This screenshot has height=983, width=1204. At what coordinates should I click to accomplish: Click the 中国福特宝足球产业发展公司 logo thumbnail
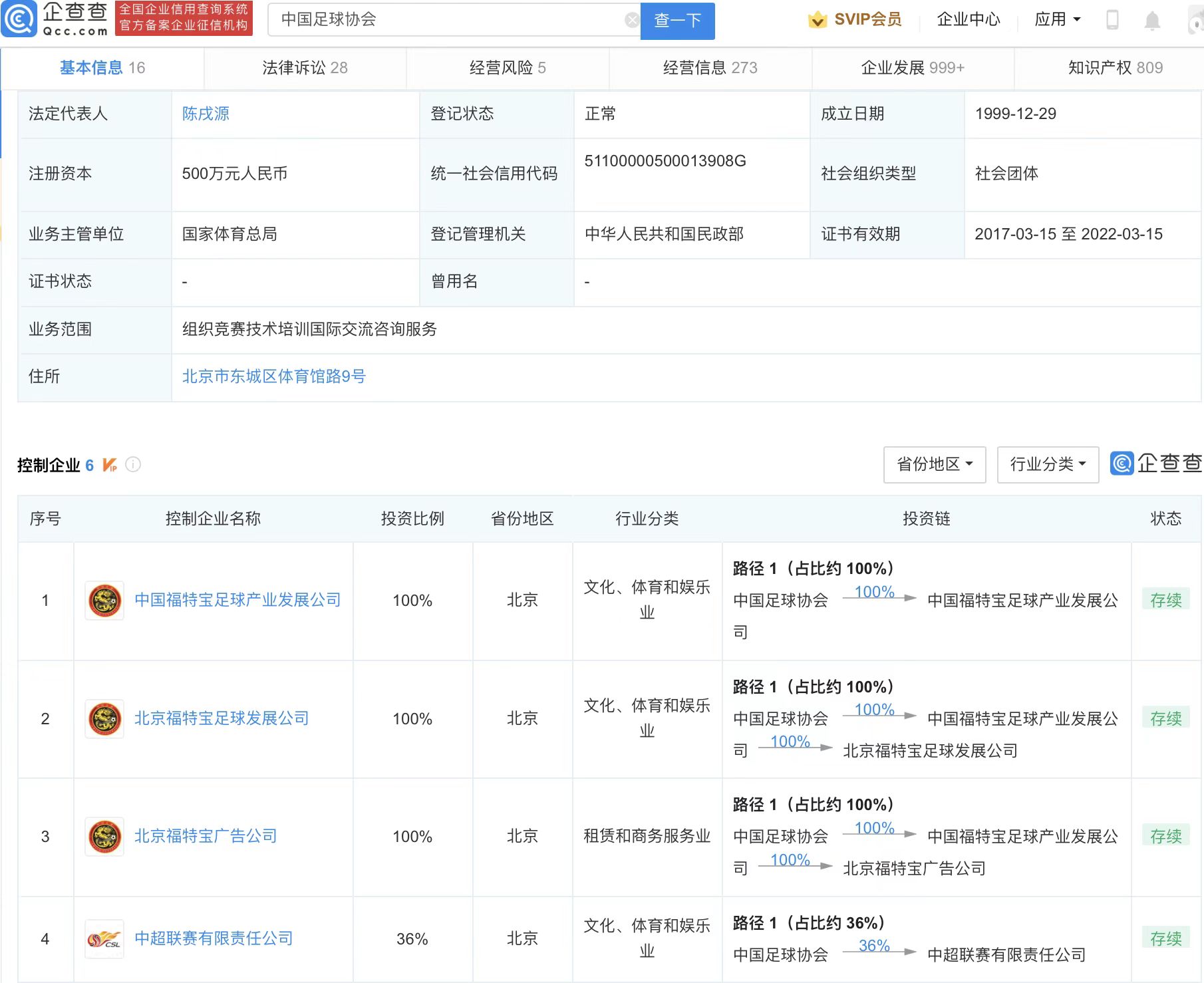(104, 601)
